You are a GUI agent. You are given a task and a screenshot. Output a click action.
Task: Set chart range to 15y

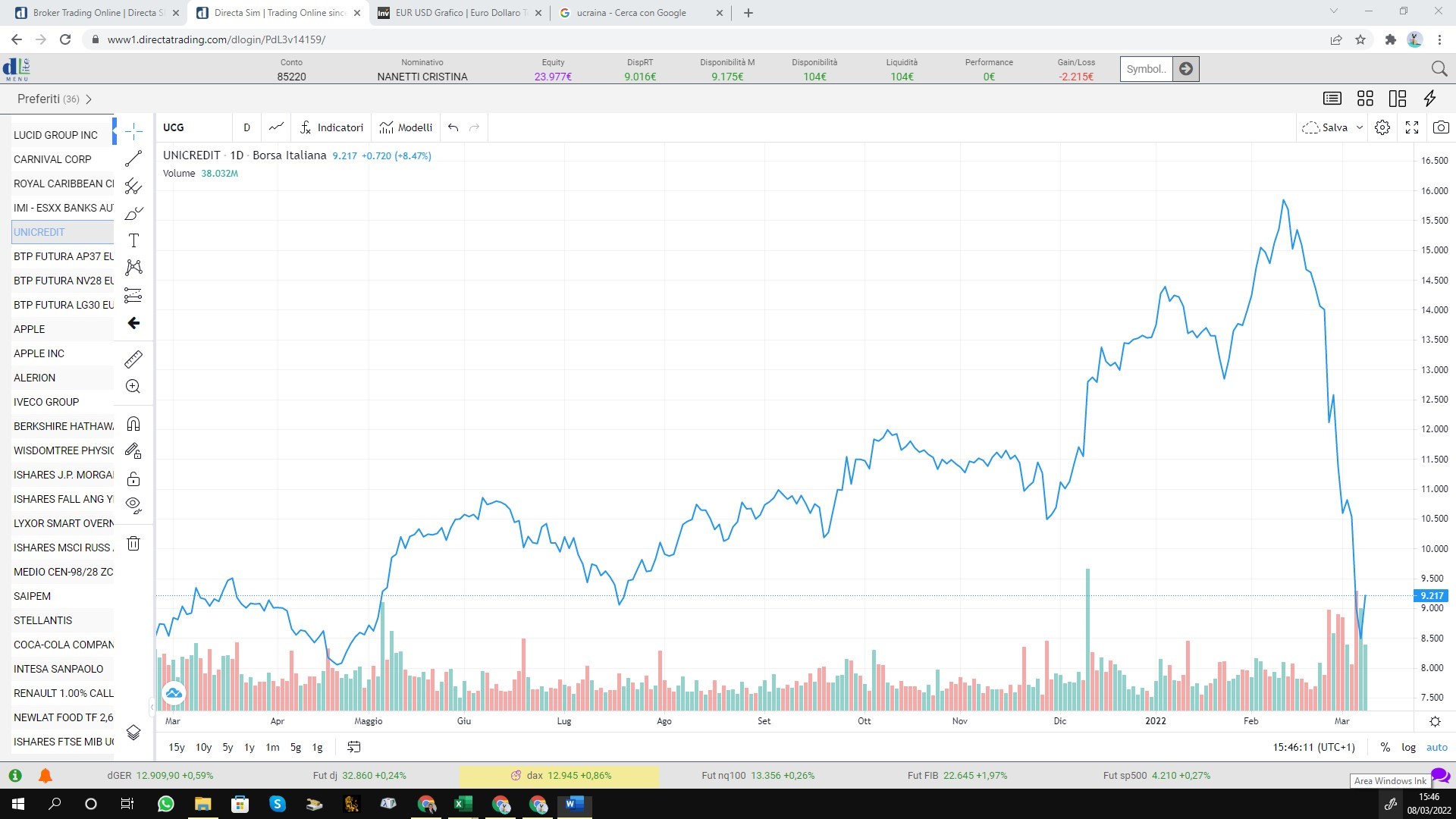177,747
